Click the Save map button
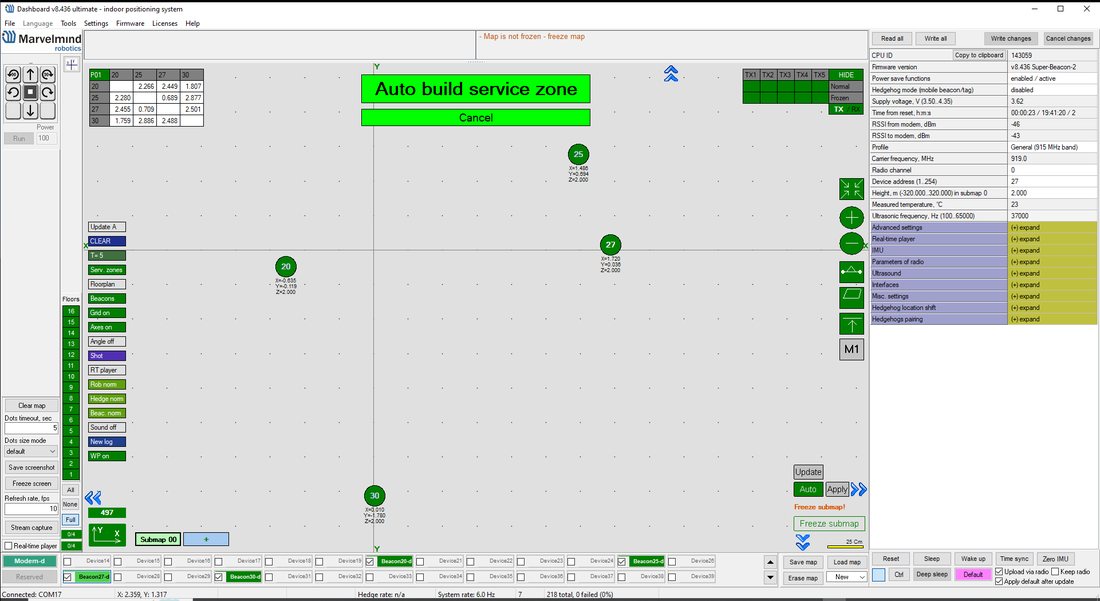 pos(803,562)
